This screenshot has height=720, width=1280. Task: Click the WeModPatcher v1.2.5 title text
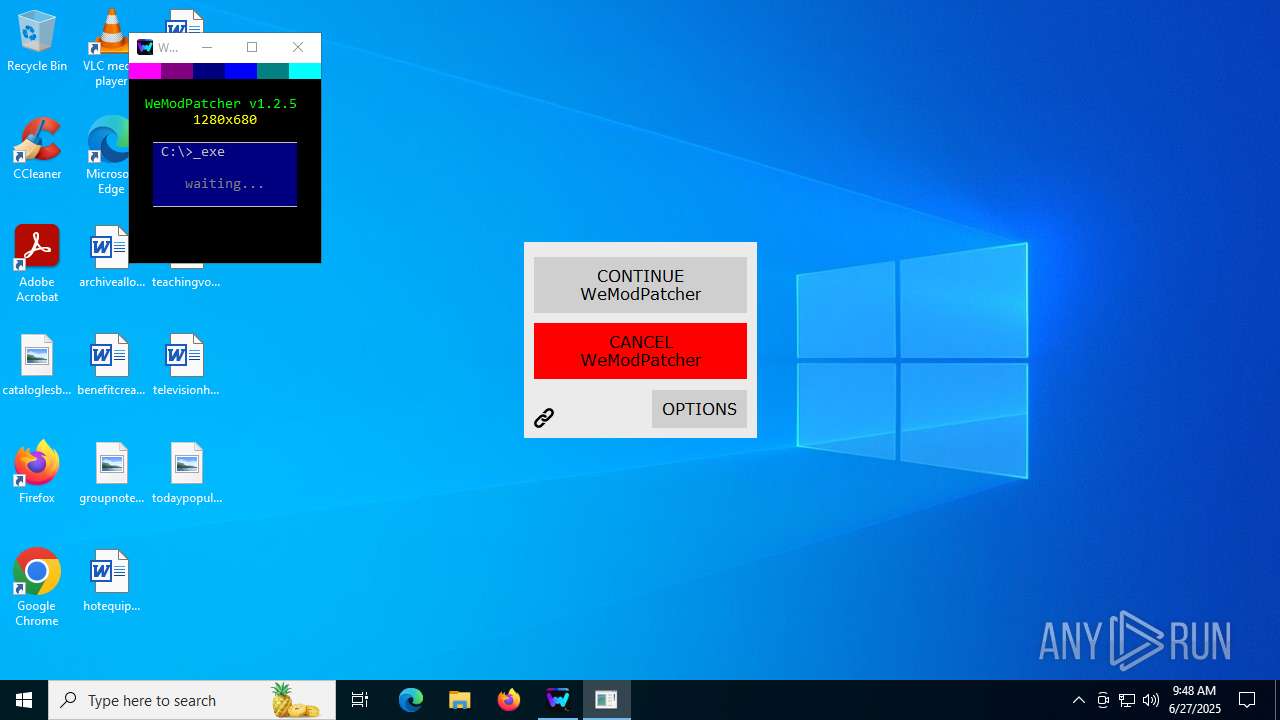(221, 104)
